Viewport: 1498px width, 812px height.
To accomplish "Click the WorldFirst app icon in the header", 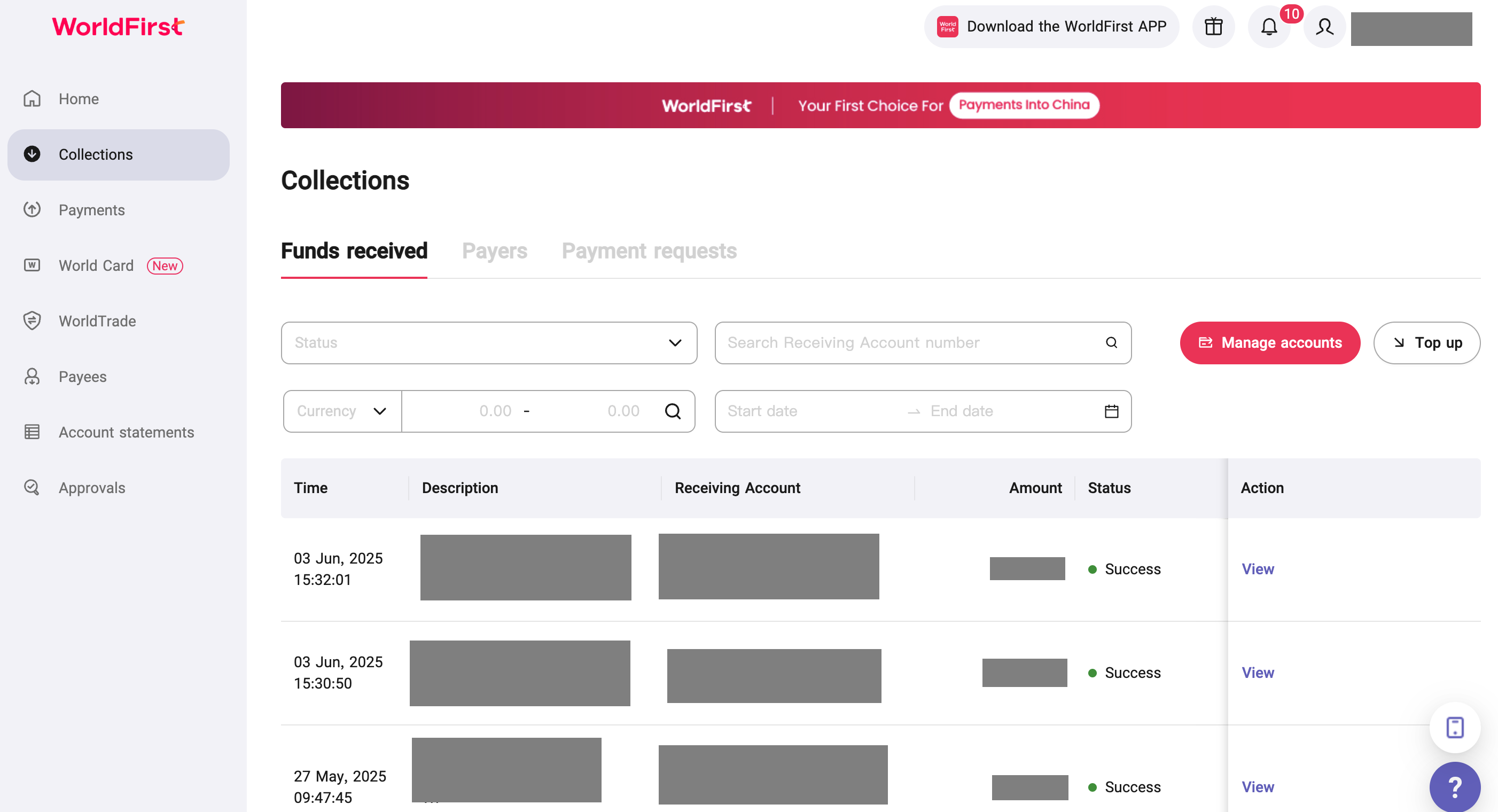I will pos(947,27).
